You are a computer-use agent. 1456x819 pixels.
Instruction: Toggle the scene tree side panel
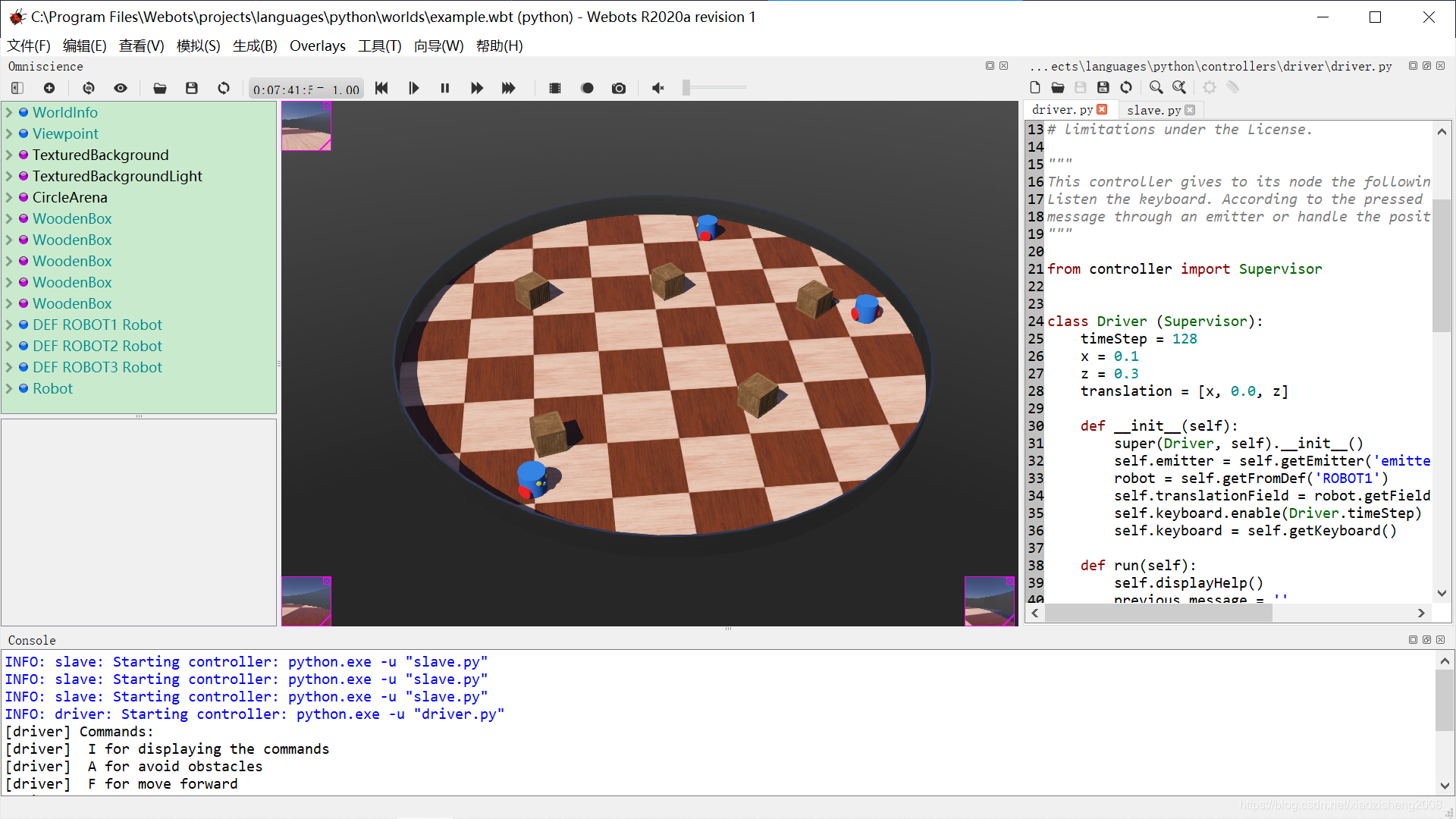(17, 88)
